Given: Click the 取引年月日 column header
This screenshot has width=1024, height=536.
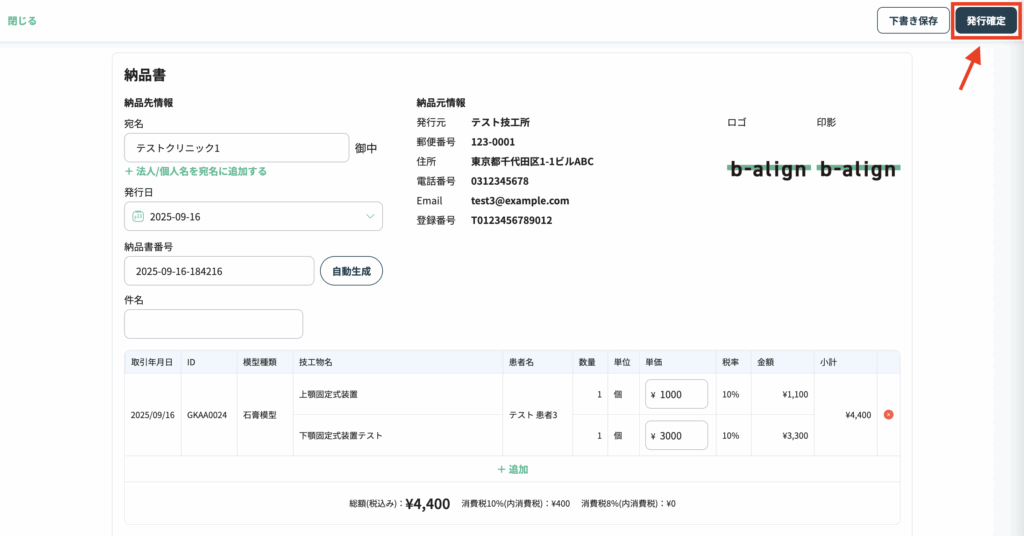Looking at the screenshot, I should (x=152, y=362).
